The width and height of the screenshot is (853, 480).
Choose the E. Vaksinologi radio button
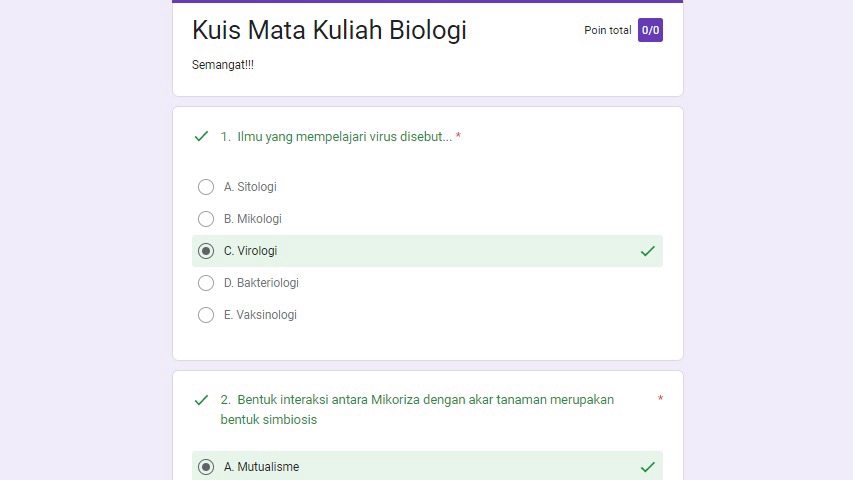pyautogui.click(x=206, y=315)
